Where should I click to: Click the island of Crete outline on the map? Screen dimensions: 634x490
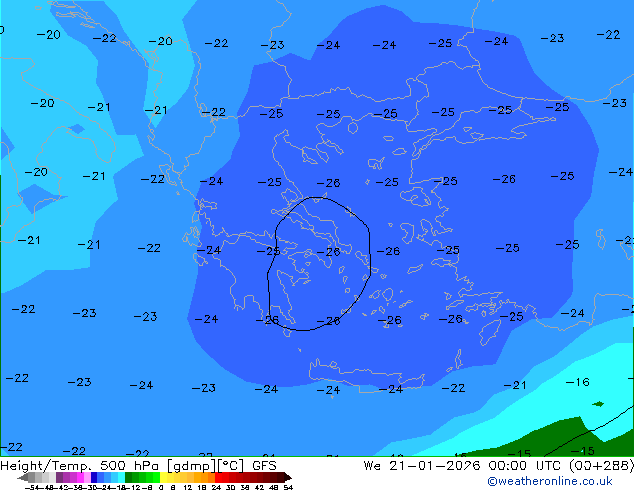point(366,374)
